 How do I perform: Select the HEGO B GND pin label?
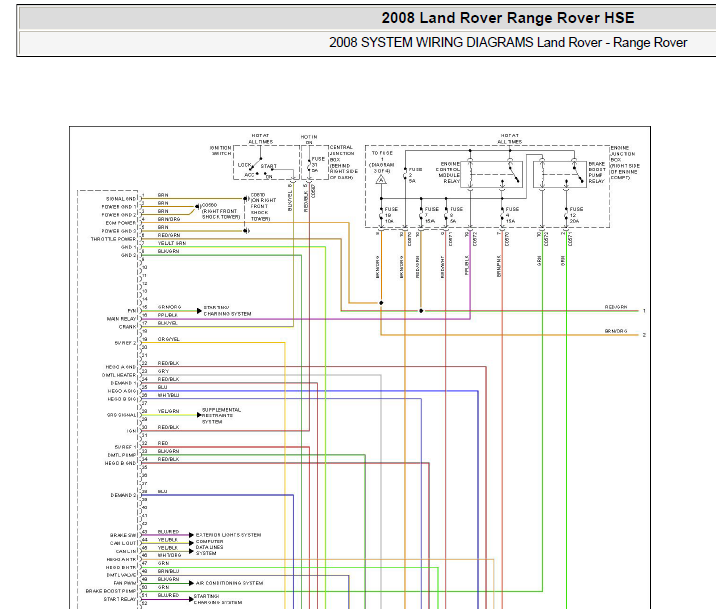(121, 463)
